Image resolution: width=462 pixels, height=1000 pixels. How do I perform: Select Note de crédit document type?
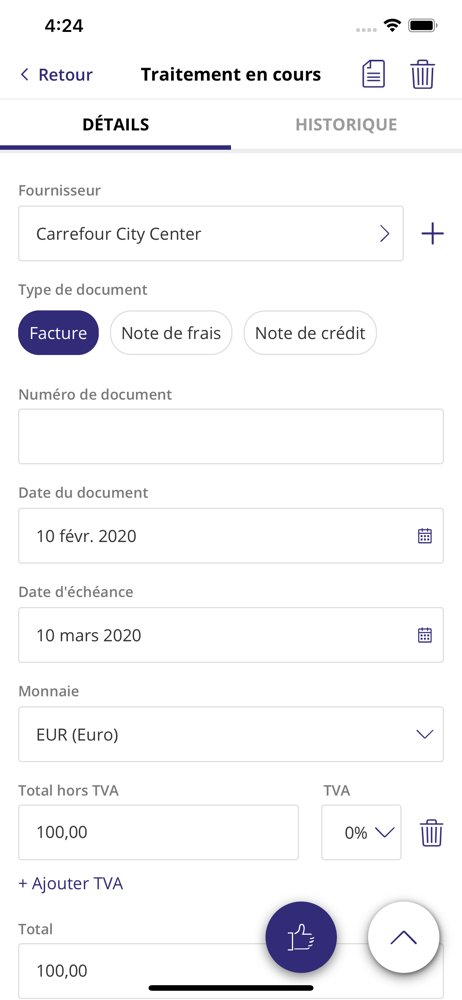pyautogui.click(x=310, y=333)
